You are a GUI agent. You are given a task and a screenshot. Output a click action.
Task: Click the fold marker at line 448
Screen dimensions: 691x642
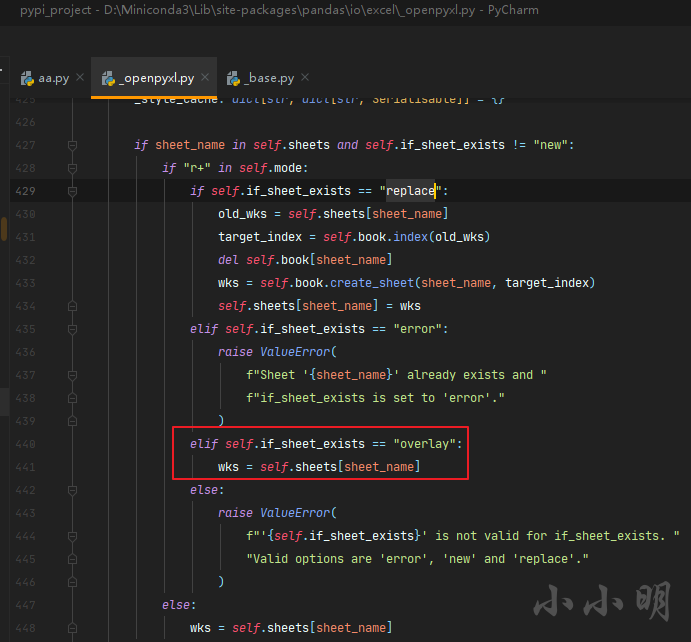tap(73, 628)
